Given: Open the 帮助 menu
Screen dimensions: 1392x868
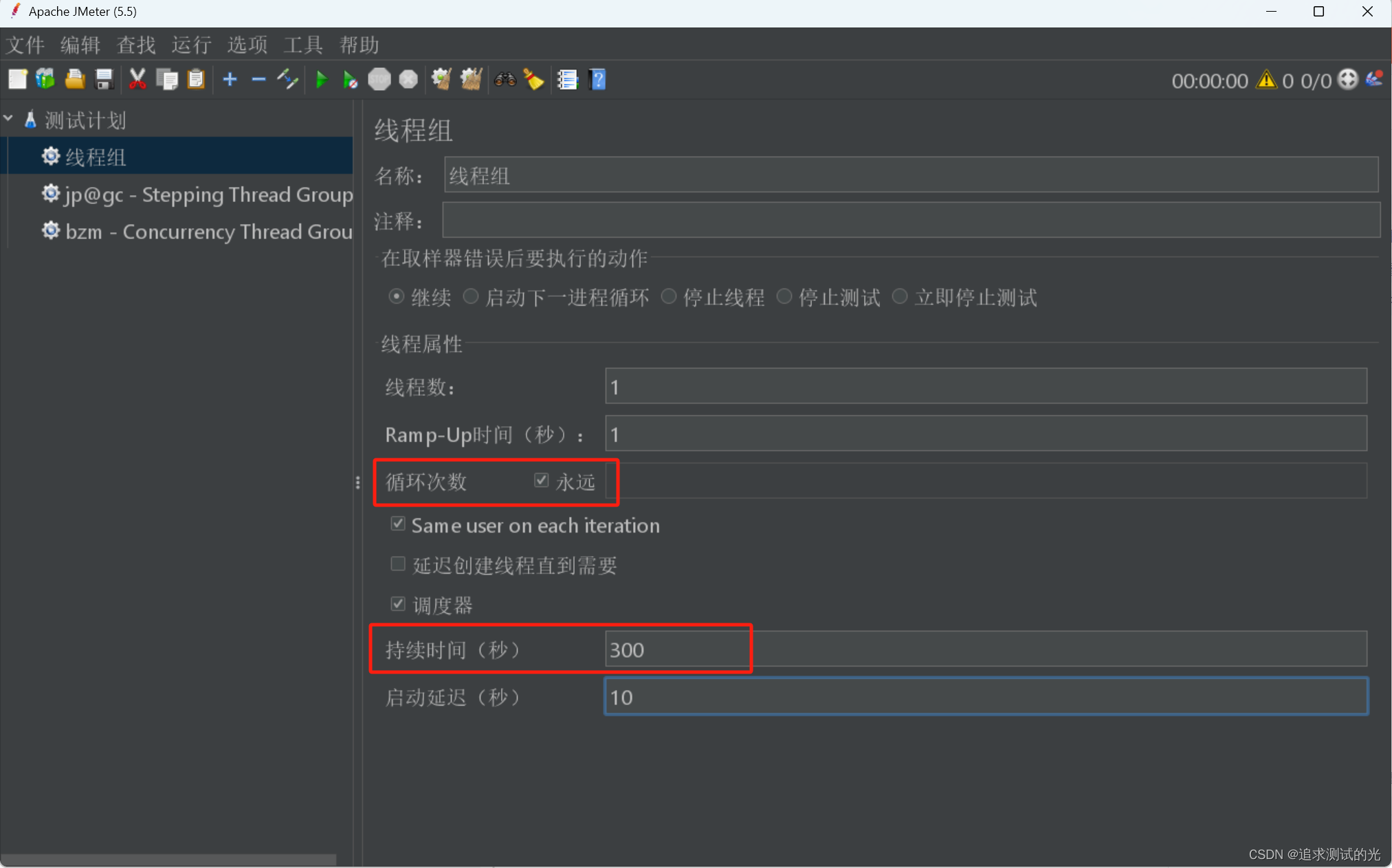Looking at the screenshot, I should [360, 45].
